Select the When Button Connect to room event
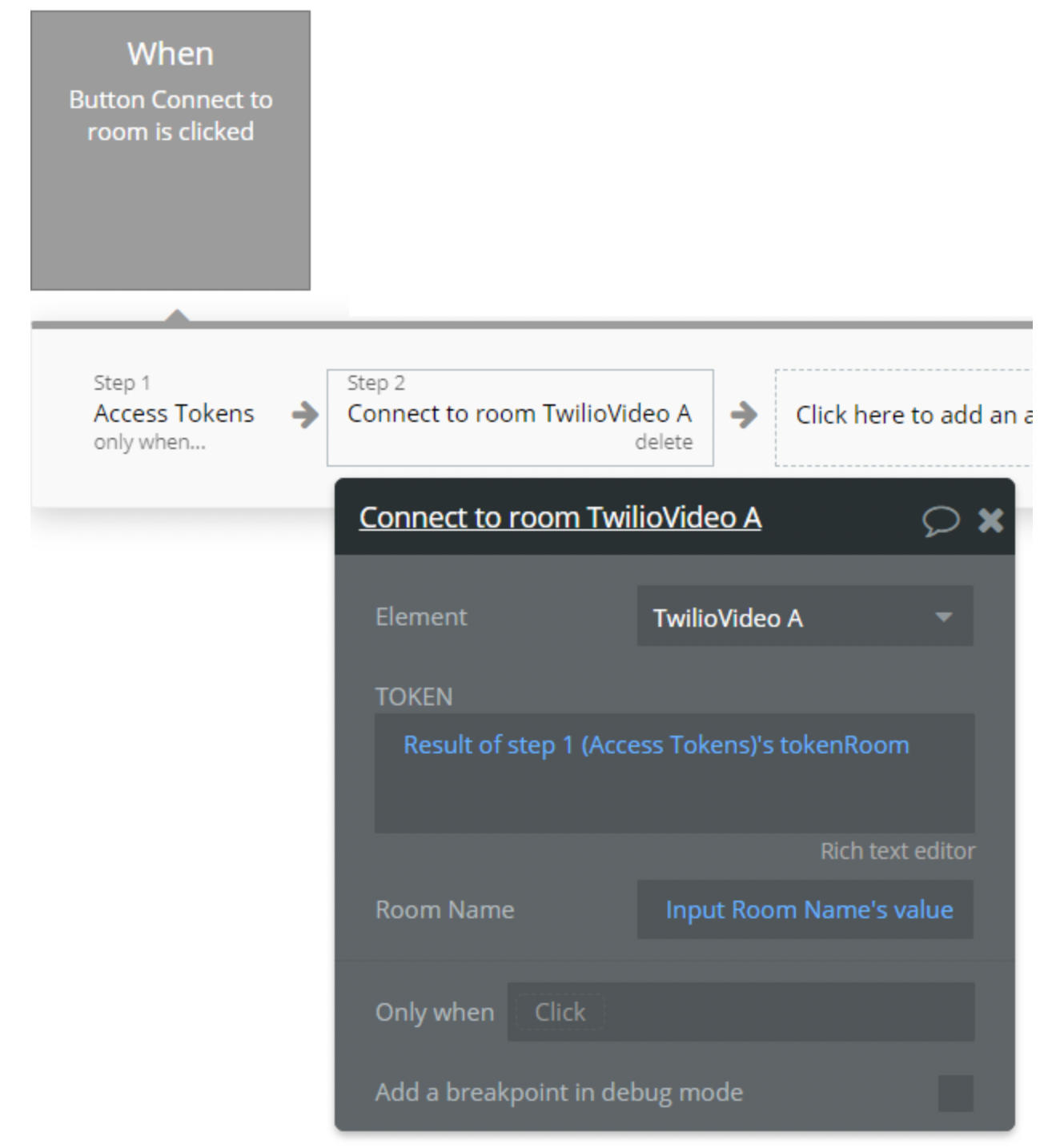 click(x=171, y=151)
